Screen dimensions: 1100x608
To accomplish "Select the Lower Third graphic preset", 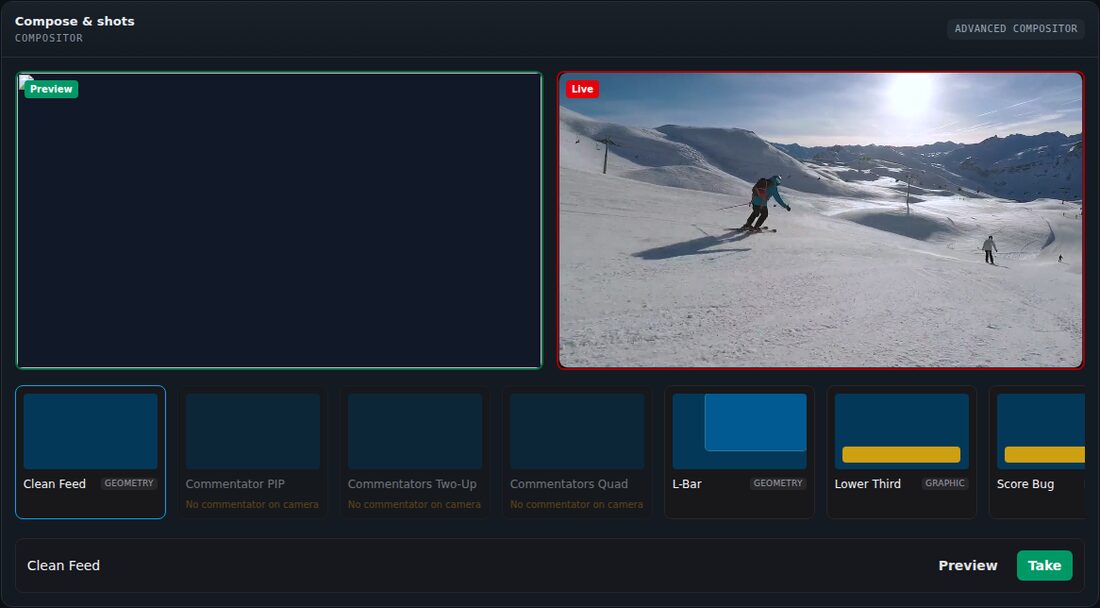I will pos(901,452).
